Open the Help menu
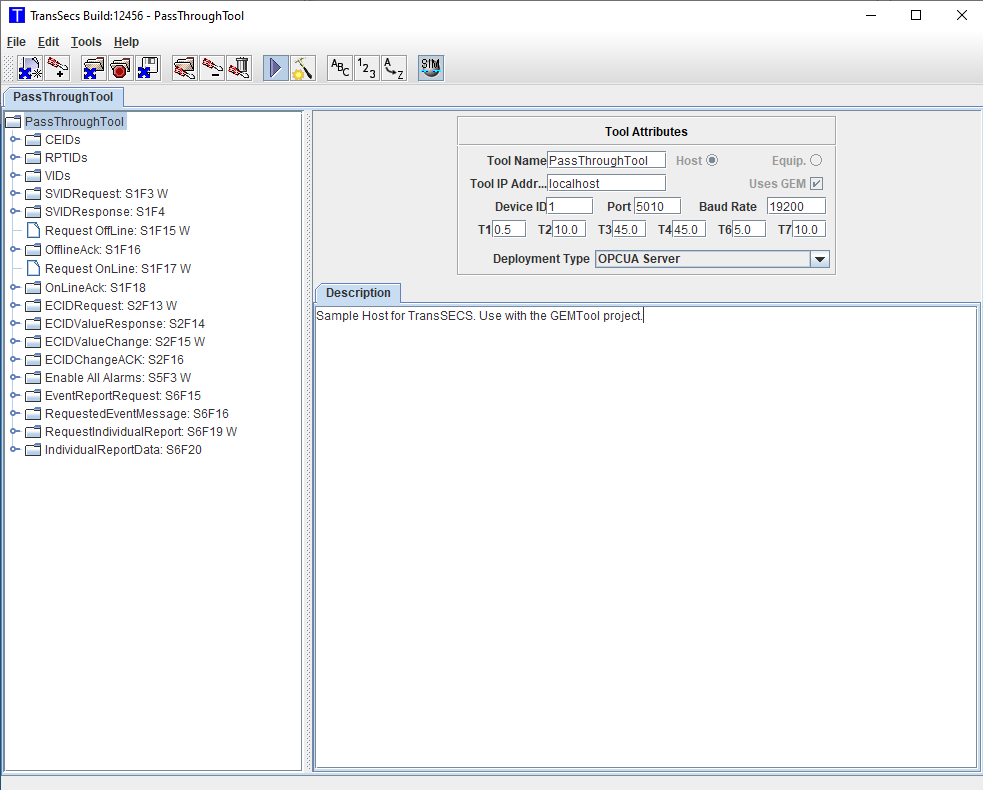983x790 pixels. coord(126,42)
